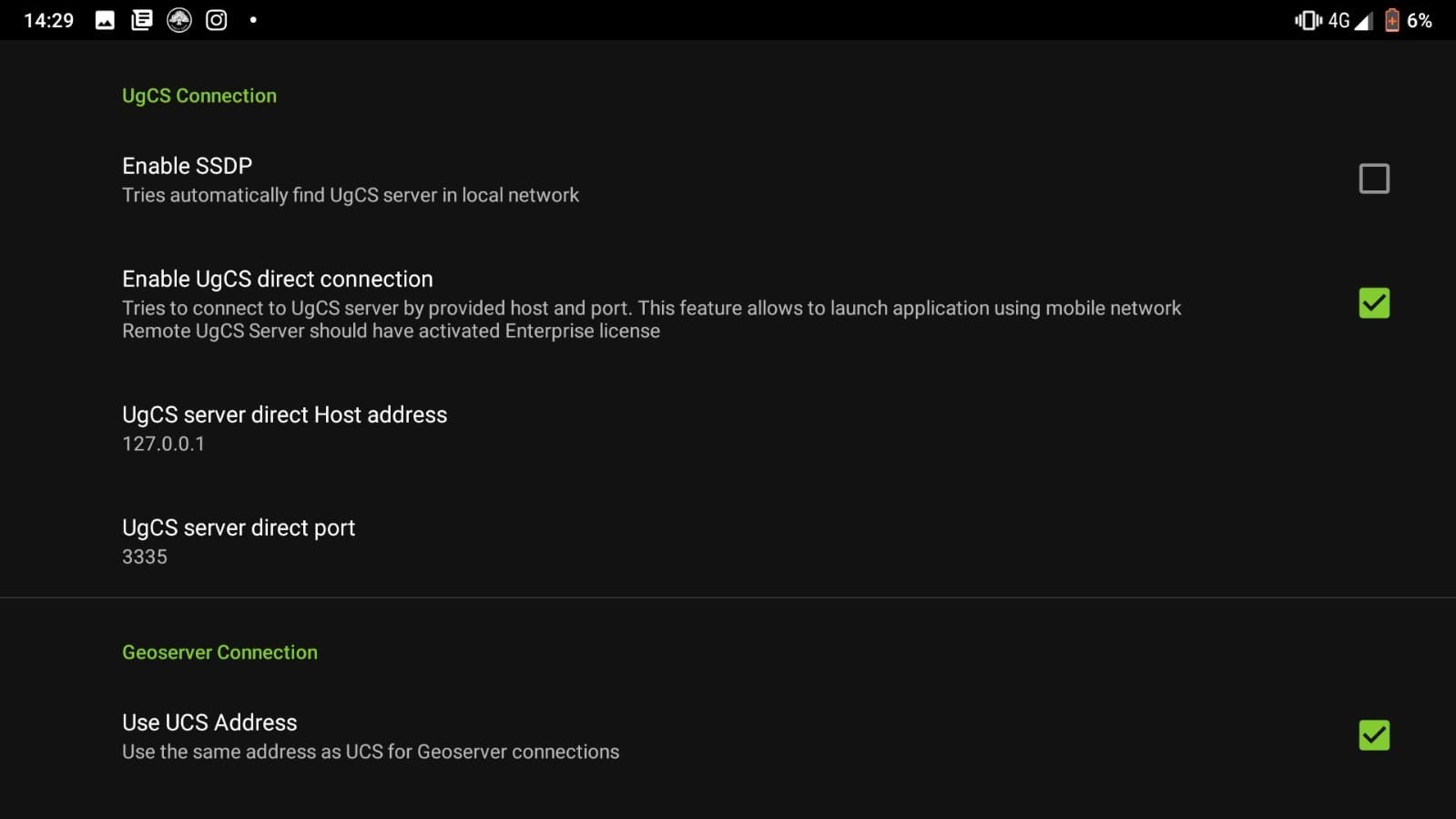Viewport: 1456px width, 819px height.
Task: Tap the vibrate mode status icon
Action: pyautogui.click(x=1308, y=20)
